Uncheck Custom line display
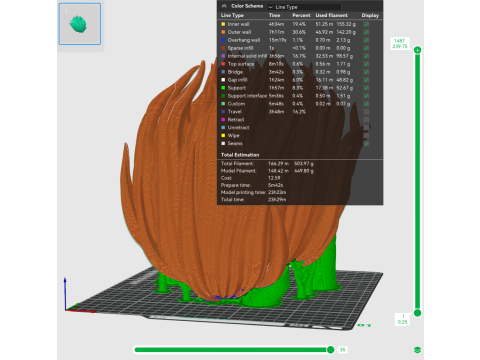Screen dimensions: 480x360 click(366, 104)
